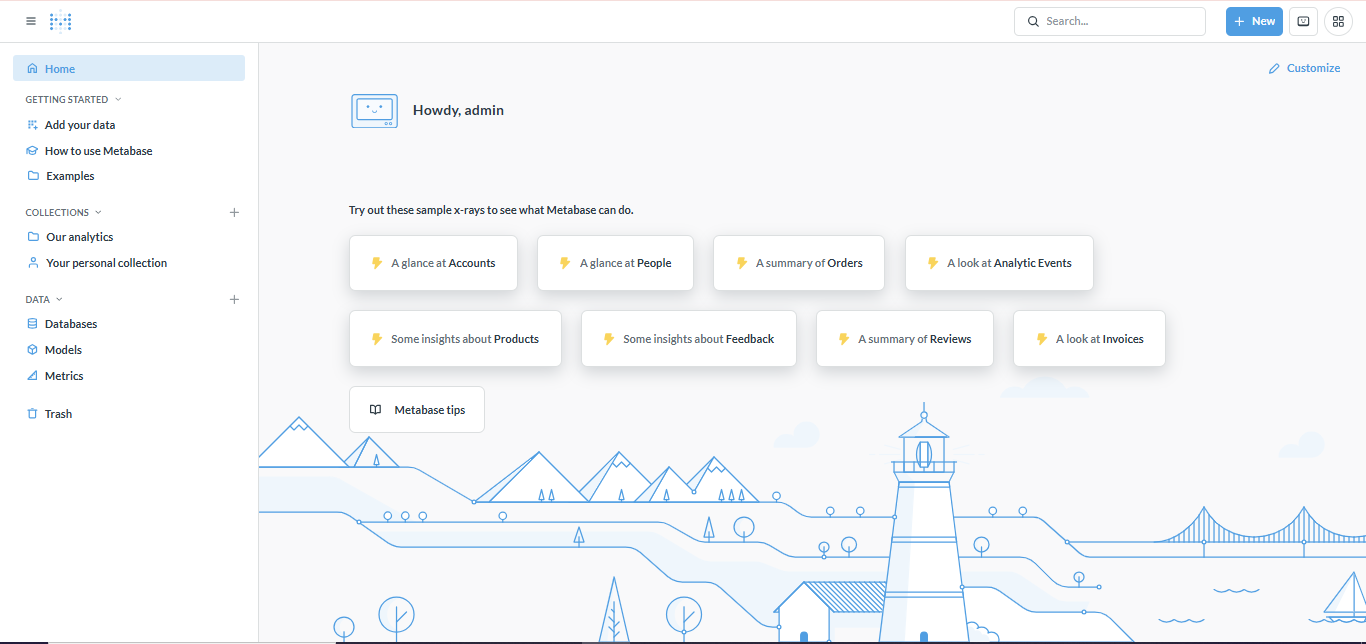Open A summary of Orders x-ray
This screenshot has height=644, width=1366.
(x=799, y=263)
